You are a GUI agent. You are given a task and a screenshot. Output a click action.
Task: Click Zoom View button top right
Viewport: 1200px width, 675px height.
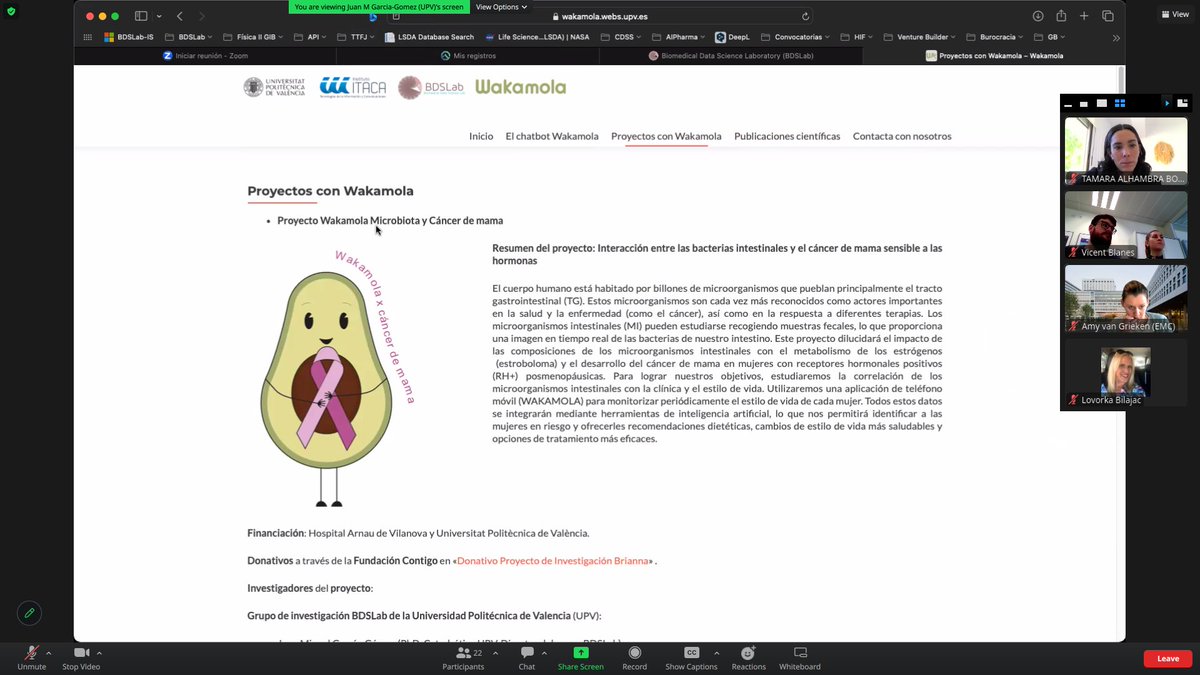(1174, 14)
